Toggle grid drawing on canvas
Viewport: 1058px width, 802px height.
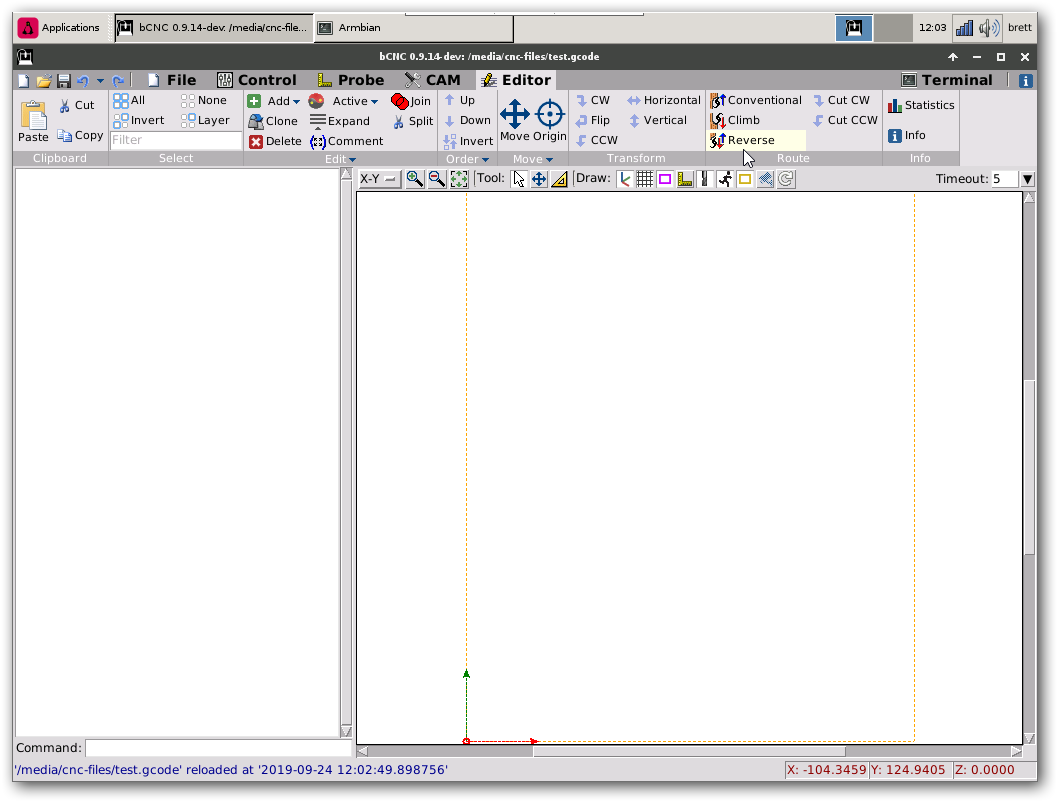(x=645, y=179)
